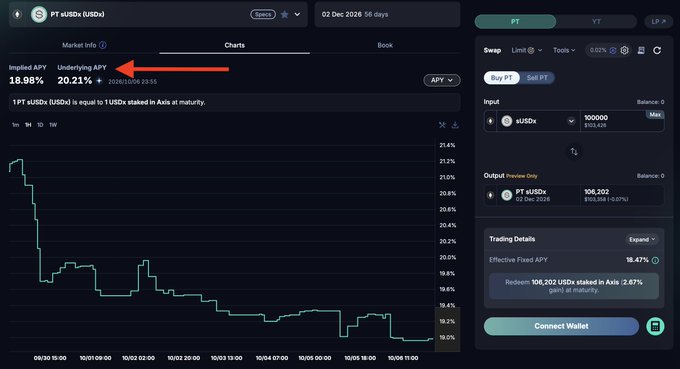Click the sparkle icon beside Underlying APY
The image size is (680, 369).
99,81
